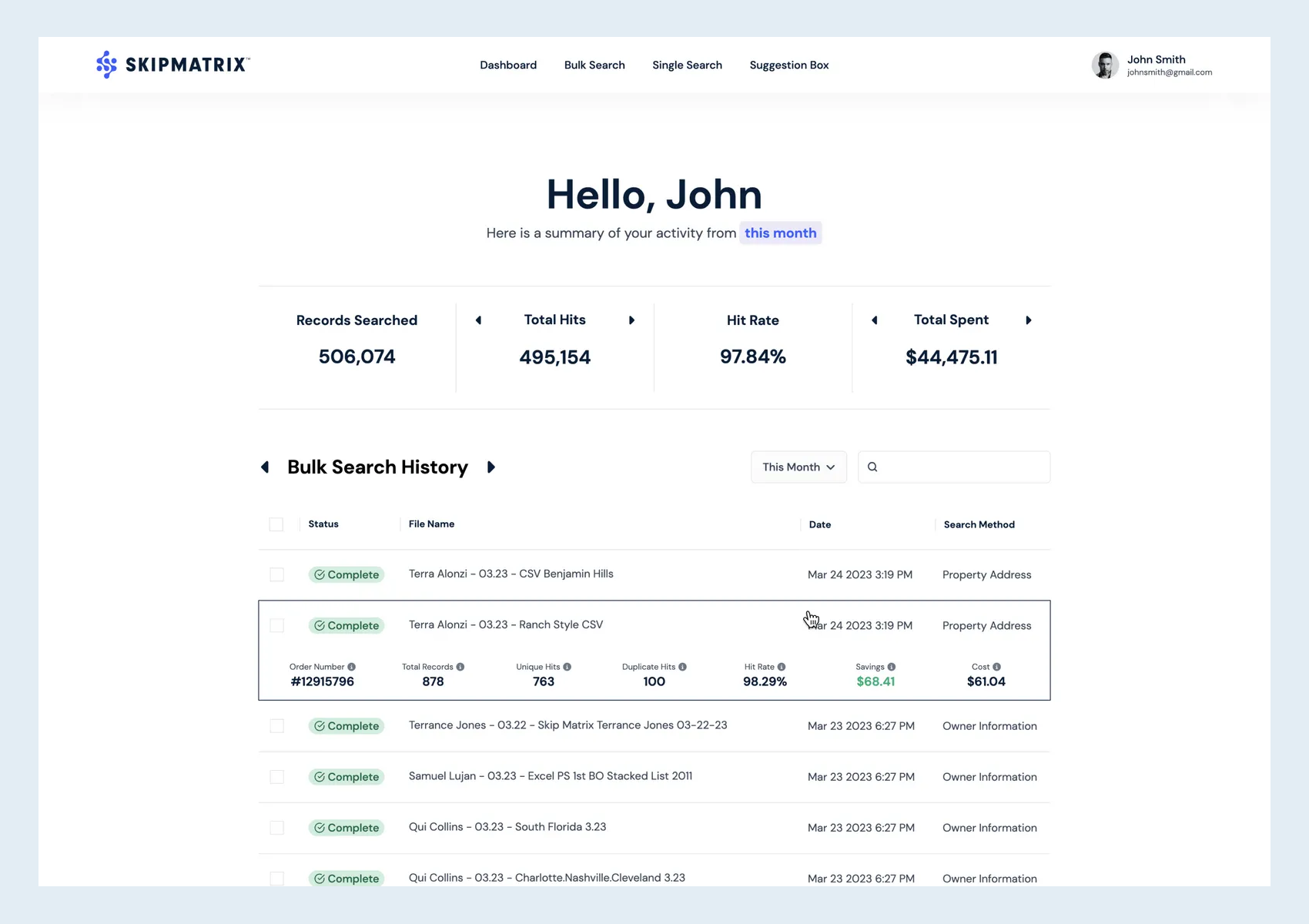
Task: Open the Dashboard navigation item
Action: [x=508, y=65]
